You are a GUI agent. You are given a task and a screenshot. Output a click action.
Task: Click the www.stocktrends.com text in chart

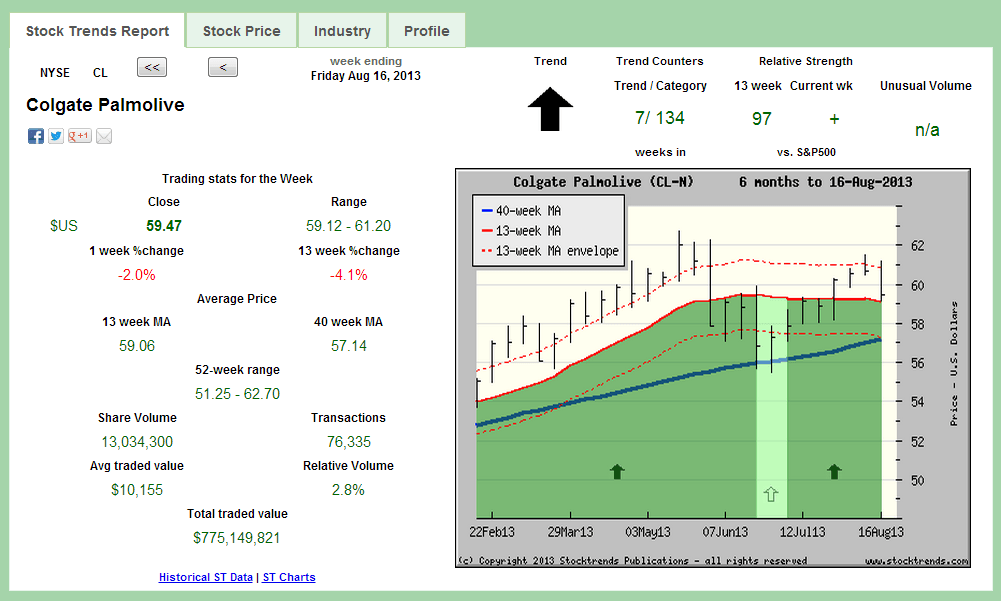pyautogui.click(x=917, y=561)
